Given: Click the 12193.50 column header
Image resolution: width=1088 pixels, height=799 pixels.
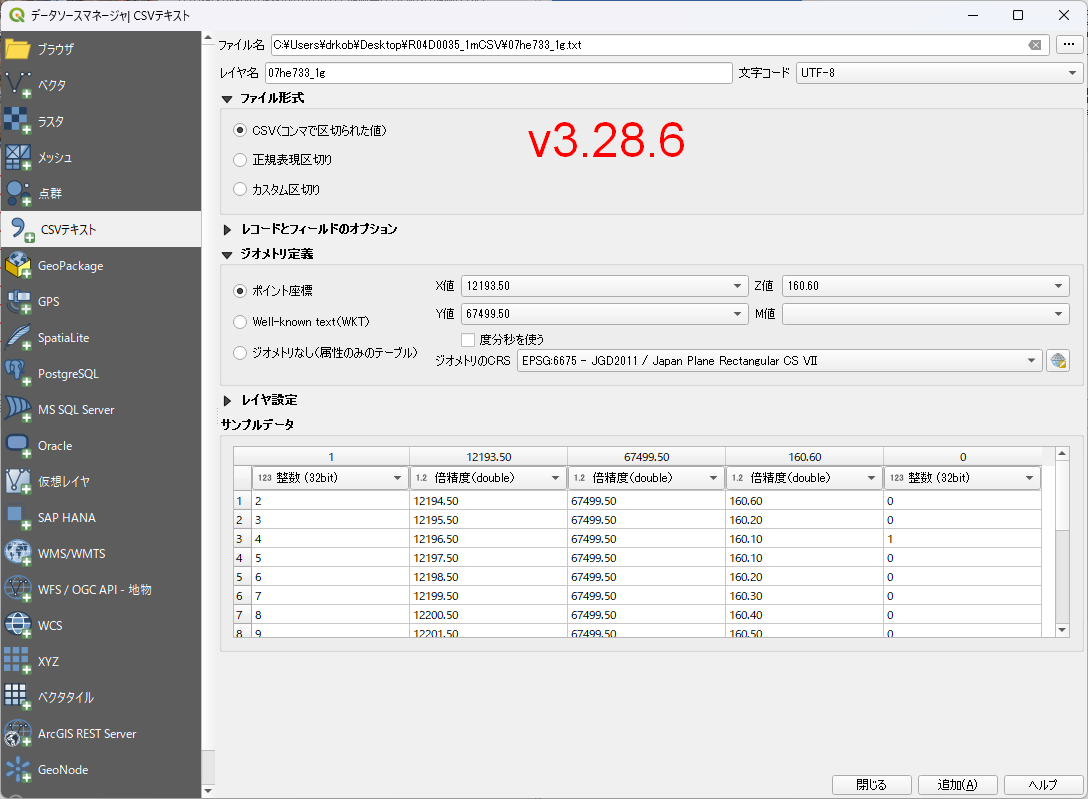Looking at the screenshot, I should point(488,457).
